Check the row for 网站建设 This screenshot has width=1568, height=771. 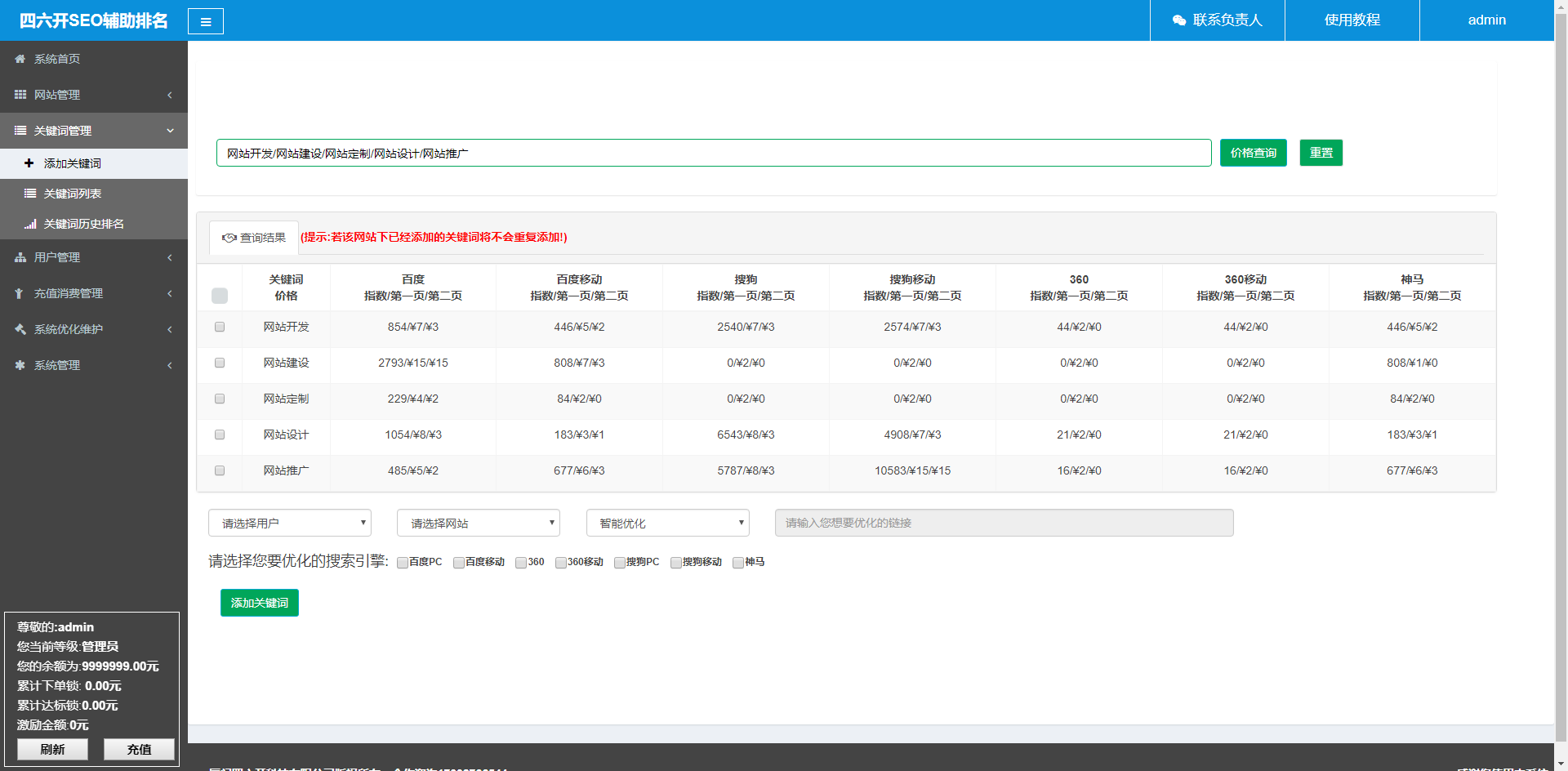point(220,363)
